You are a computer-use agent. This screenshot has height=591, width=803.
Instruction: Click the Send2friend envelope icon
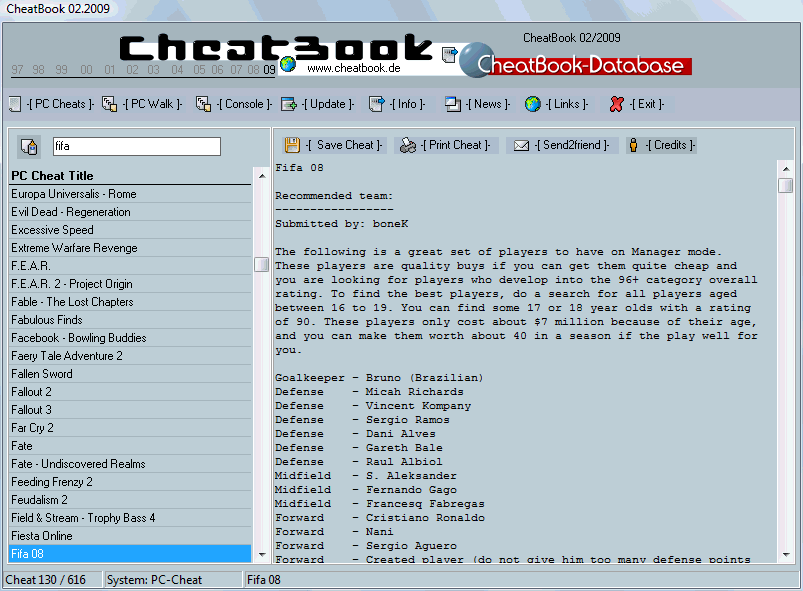coord(521,146)
